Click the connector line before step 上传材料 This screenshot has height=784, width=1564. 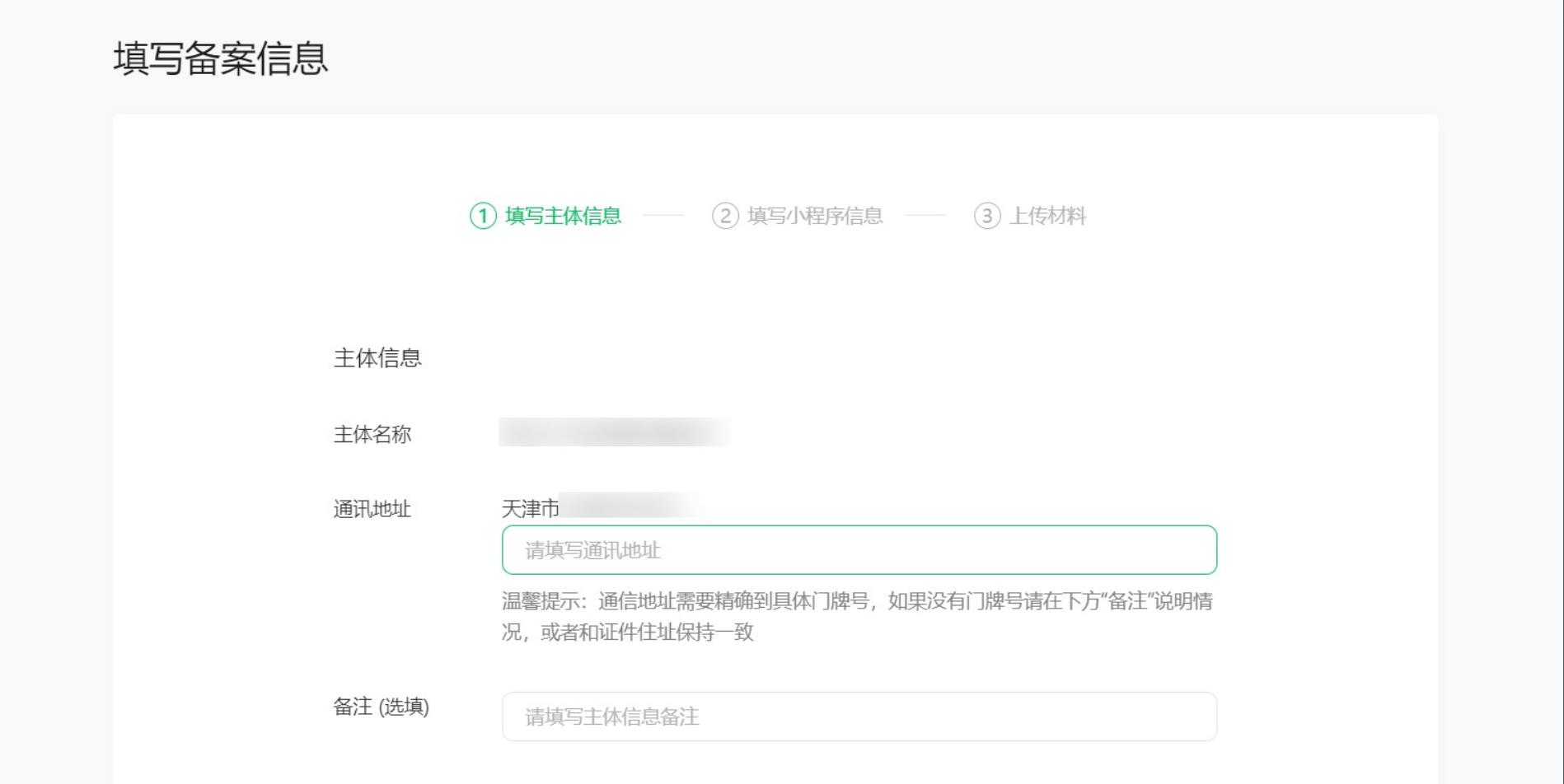pos(927,216)
